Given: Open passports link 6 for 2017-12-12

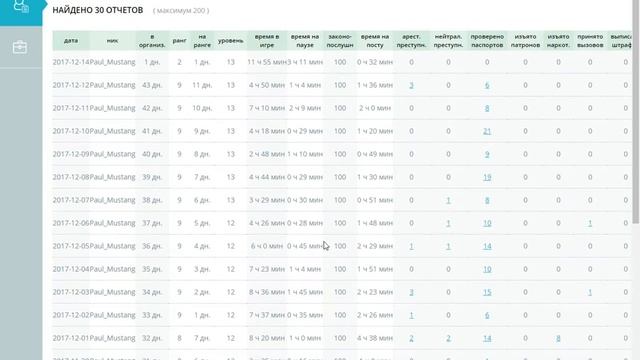Looking at the screenshot, I should (487, 85).
